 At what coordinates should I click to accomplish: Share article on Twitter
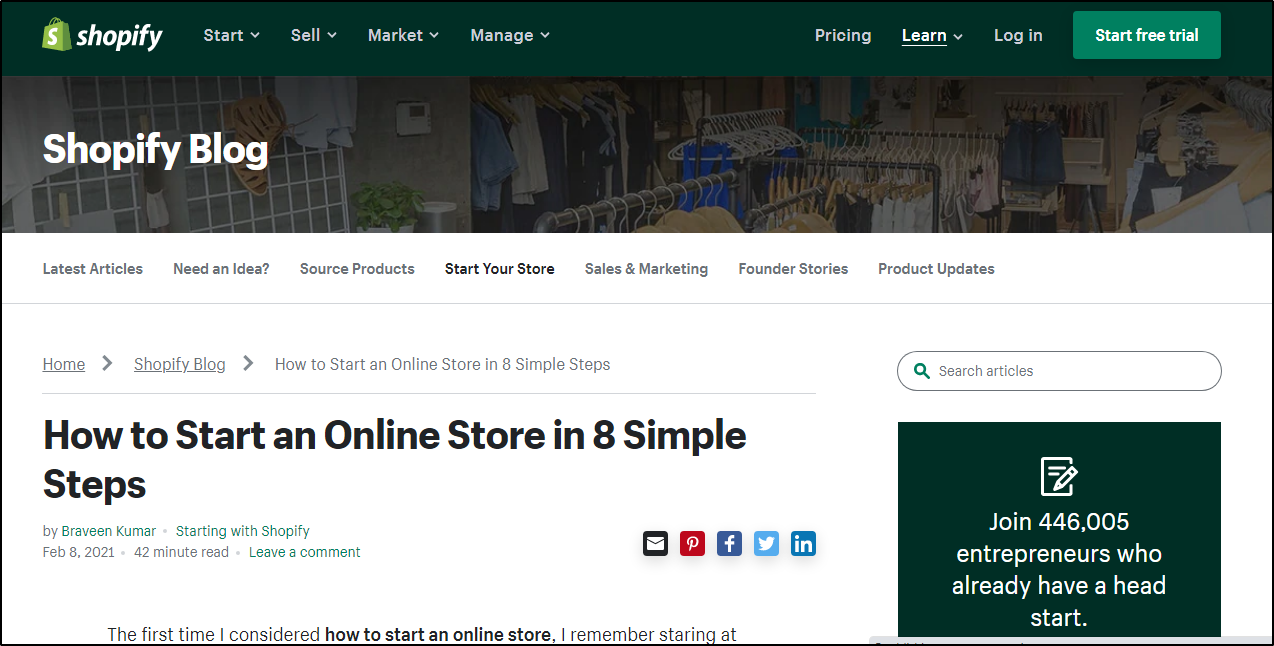pos(766,543)
